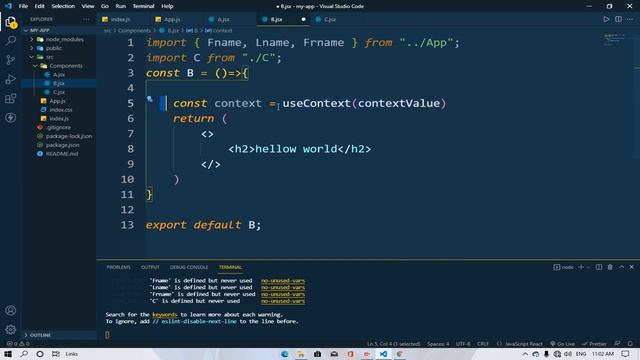The height and width of the screenshot is (360, 640).
Task: Click the keywords link in terminal
Action: point(164,315)
